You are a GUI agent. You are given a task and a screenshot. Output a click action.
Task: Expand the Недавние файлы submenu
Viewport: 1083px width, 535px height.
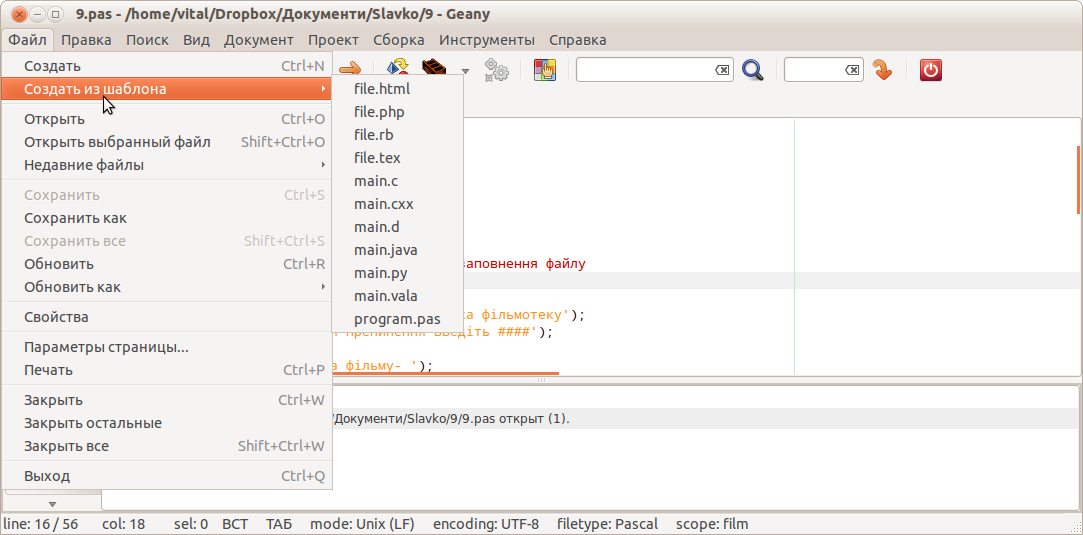click(x=167, y=165)
